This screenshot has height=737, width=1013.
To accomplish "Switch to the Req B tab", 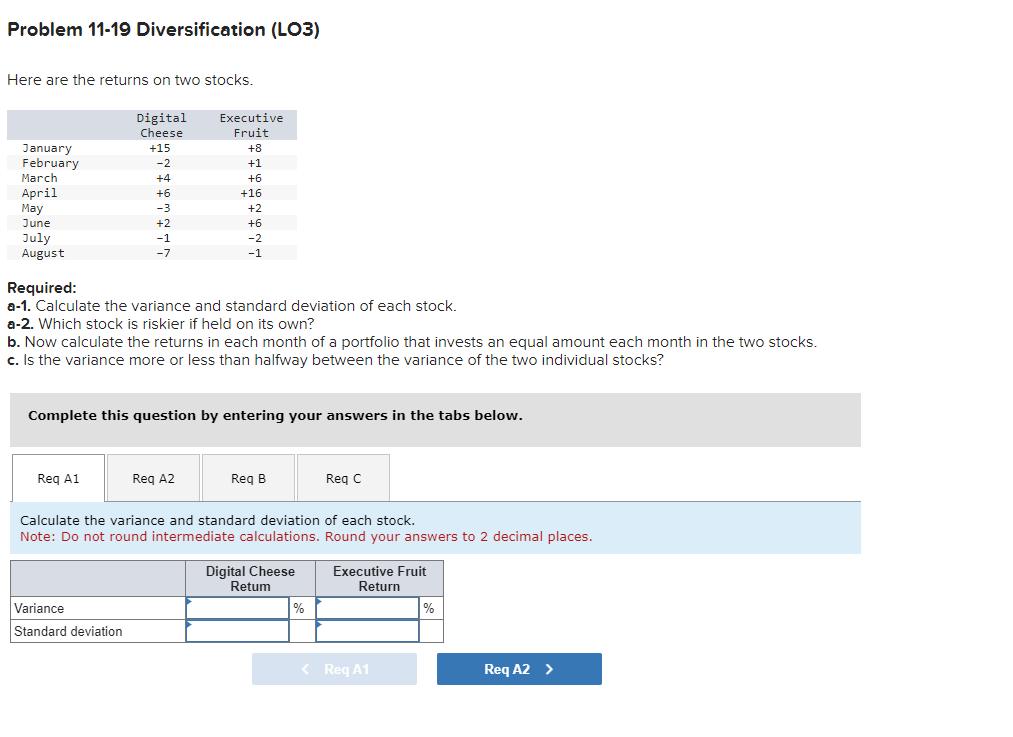I will pos(248,477).
